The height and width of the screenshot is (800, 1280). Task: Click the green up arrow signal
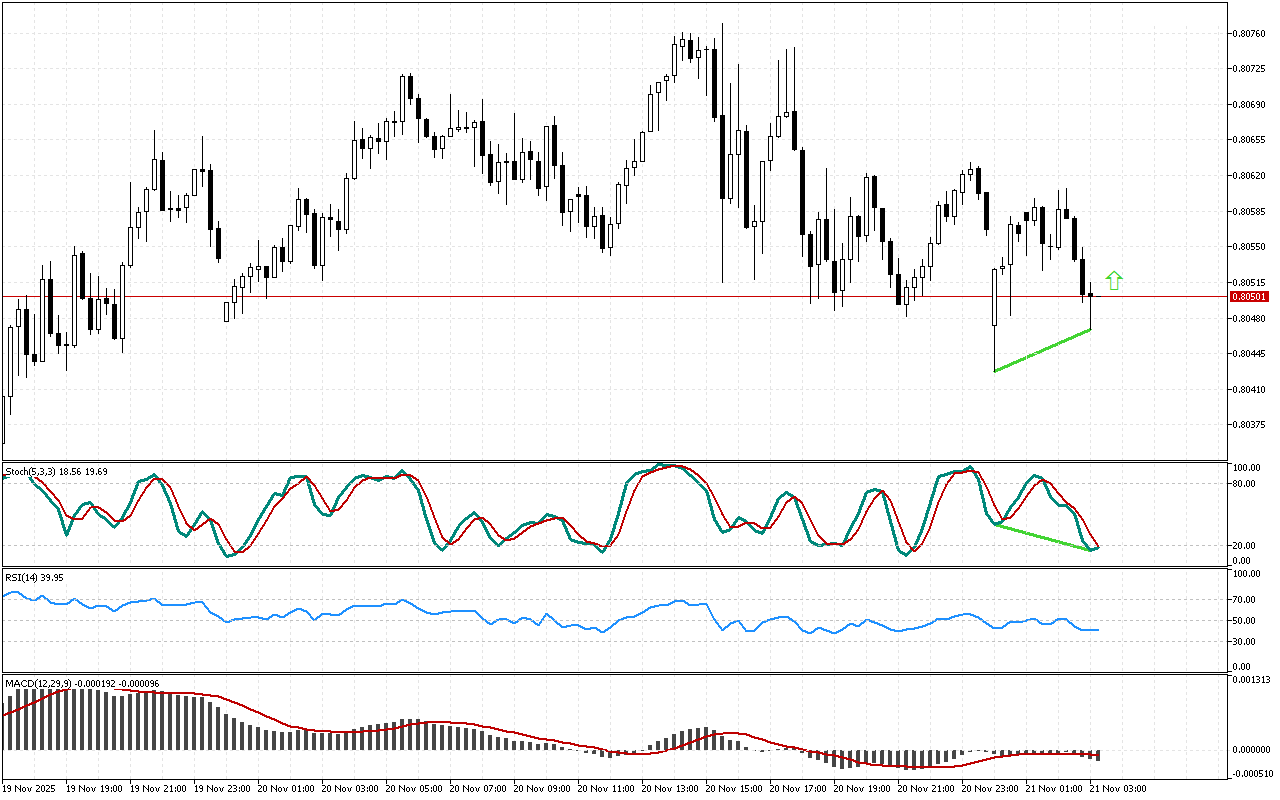(1114, 280)
